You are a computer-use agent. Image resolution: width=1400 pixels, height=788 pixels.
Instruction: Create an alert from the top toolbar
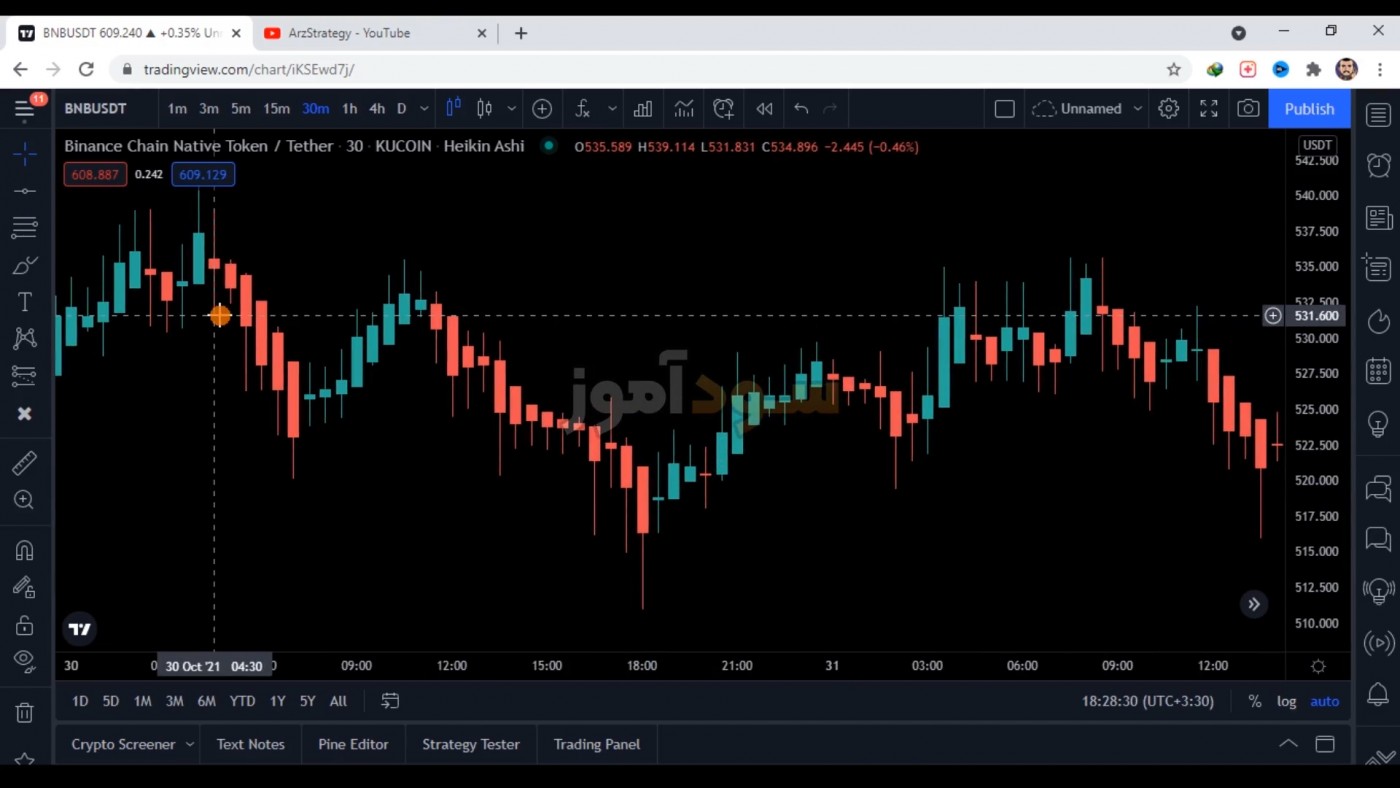pyautogui.click(x=724, y=109)
